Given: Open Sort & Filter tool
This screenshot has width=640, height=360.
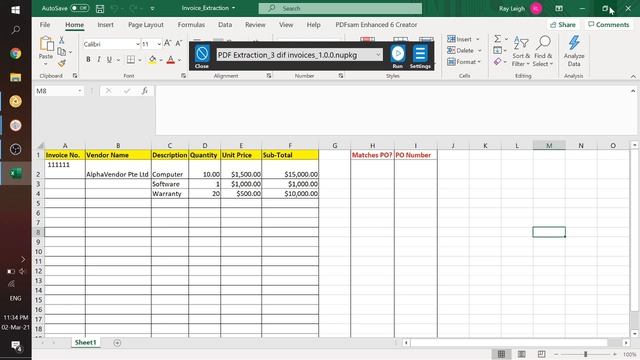Looking at the screenshot, I should (521, 51).
